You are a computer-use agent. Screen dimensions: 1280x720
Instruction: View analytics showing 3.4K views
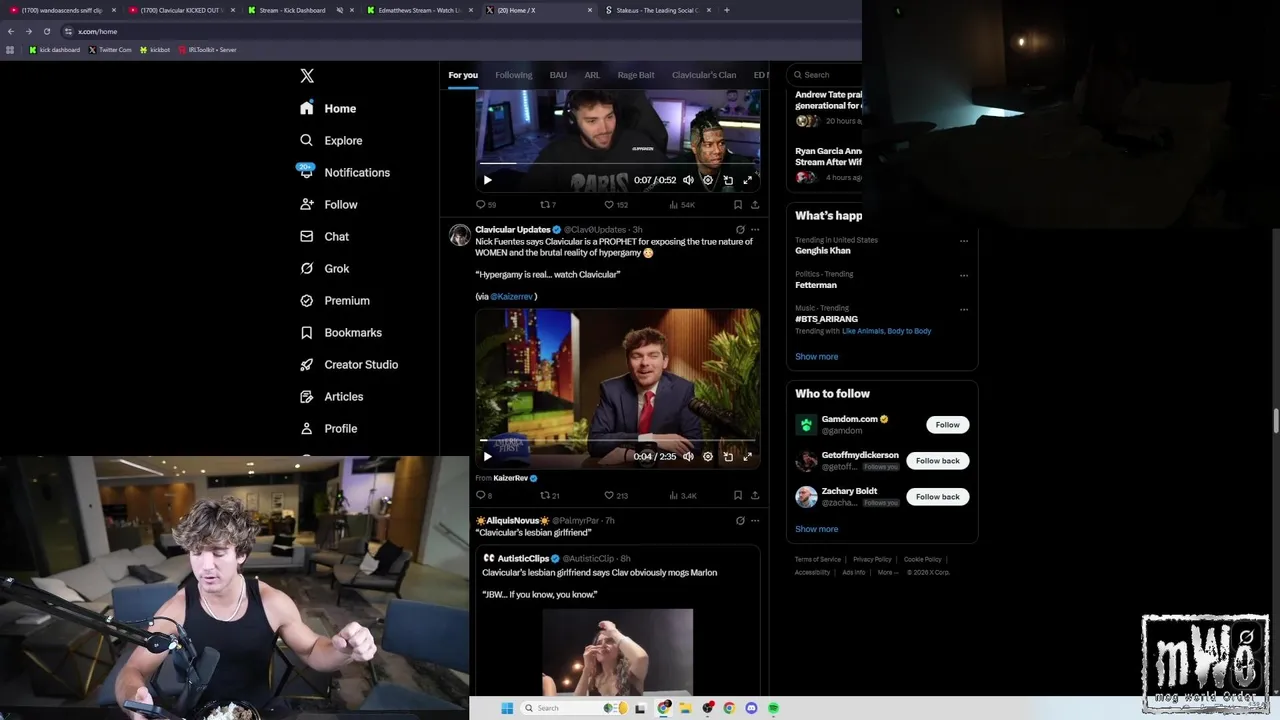682,495
